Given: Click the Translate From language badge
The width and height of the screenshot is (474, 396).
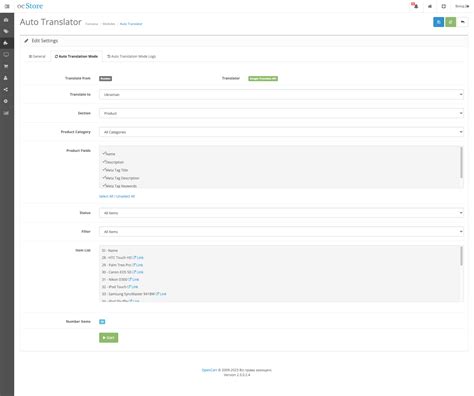Looking at the screenshot, I should click(105, 78).
